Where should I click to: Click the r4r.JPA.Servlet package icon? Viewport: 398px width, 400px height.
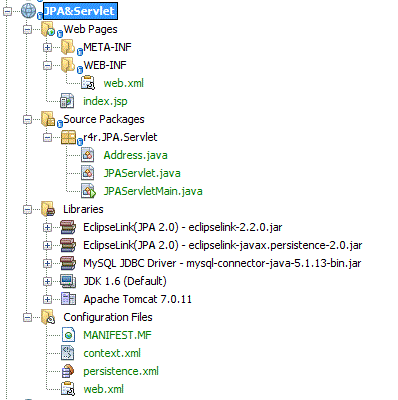[x=68, y=137]
